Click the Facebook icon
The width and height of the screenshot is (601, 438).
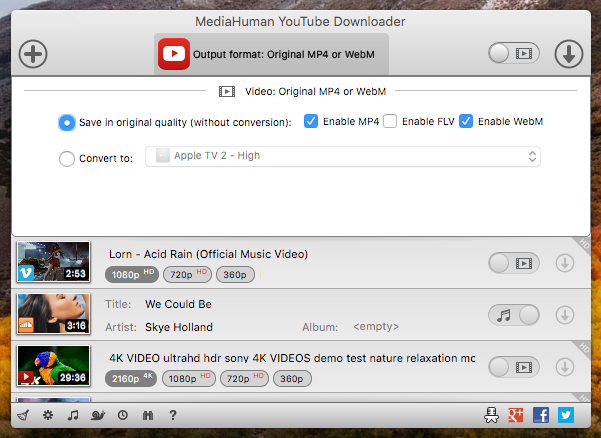click(x=541, y=415)
